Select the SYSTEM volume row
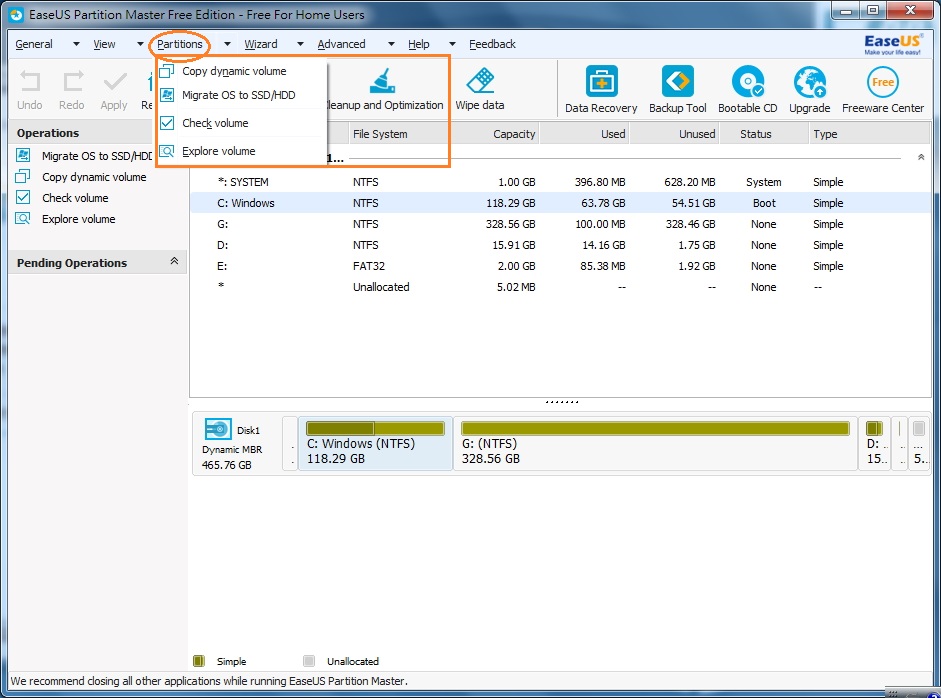The image size is (941, 698). pyautogui.click(x=561, y=182)
